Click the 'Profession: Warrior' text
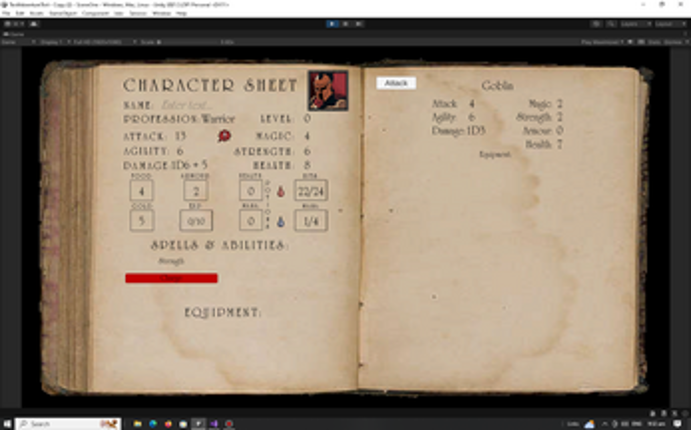The width and height of the screenshot is (691, 430). 179,119
